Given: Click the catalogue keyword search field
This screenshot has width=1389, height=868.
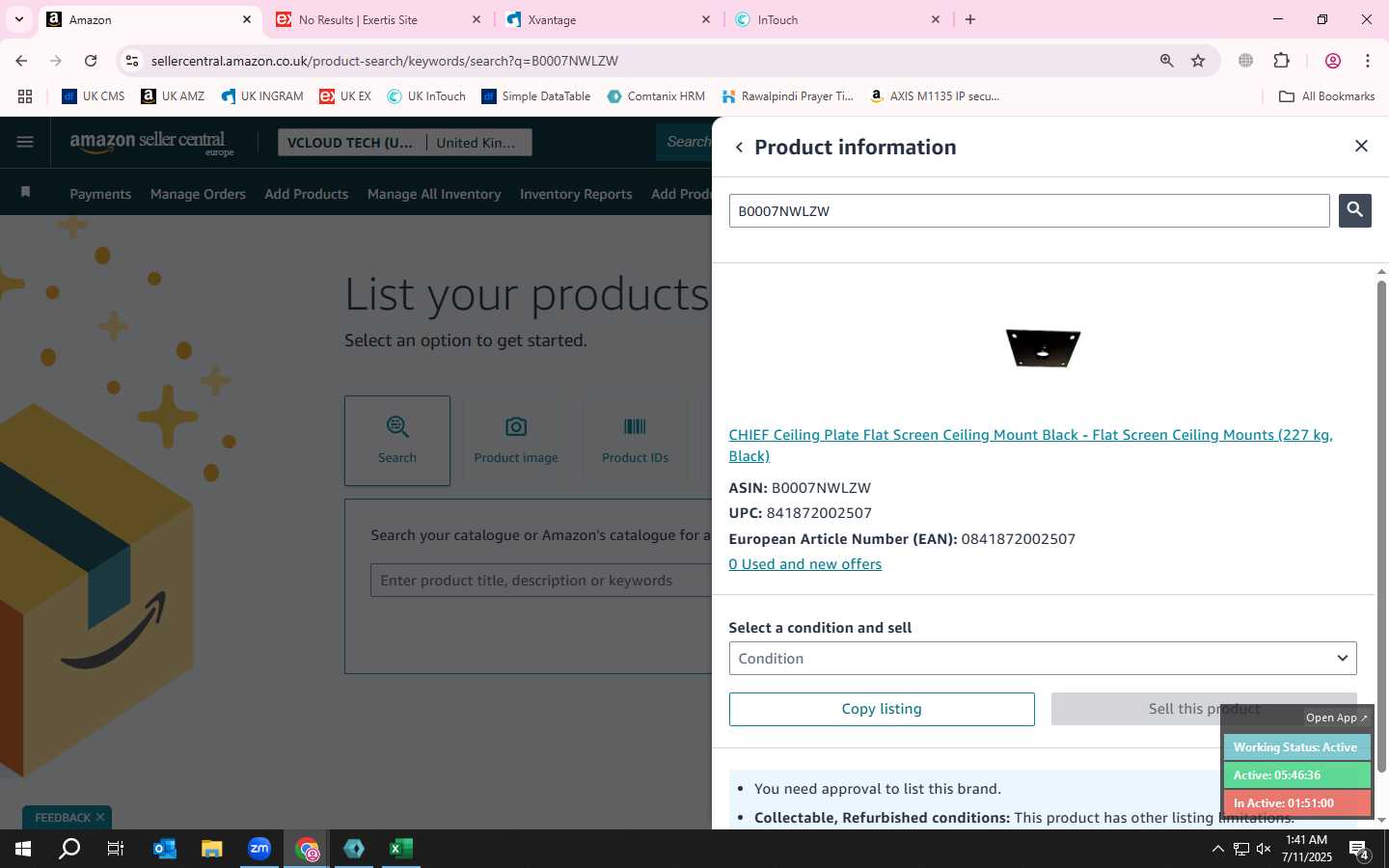Looking at the screenshot, I should click(540, 581).
